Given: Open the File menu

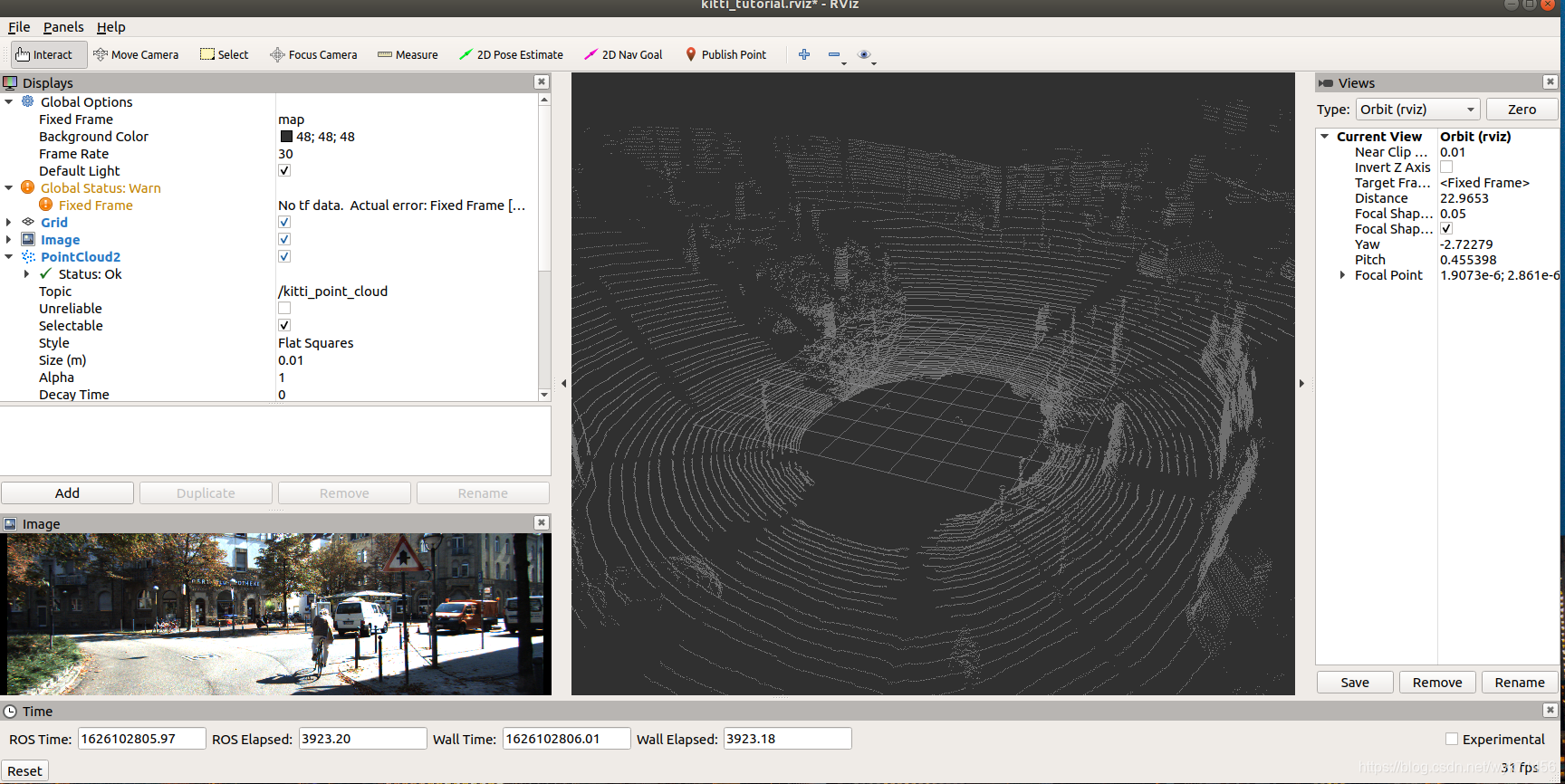Looking at the screenshot, I should (19, 27).
